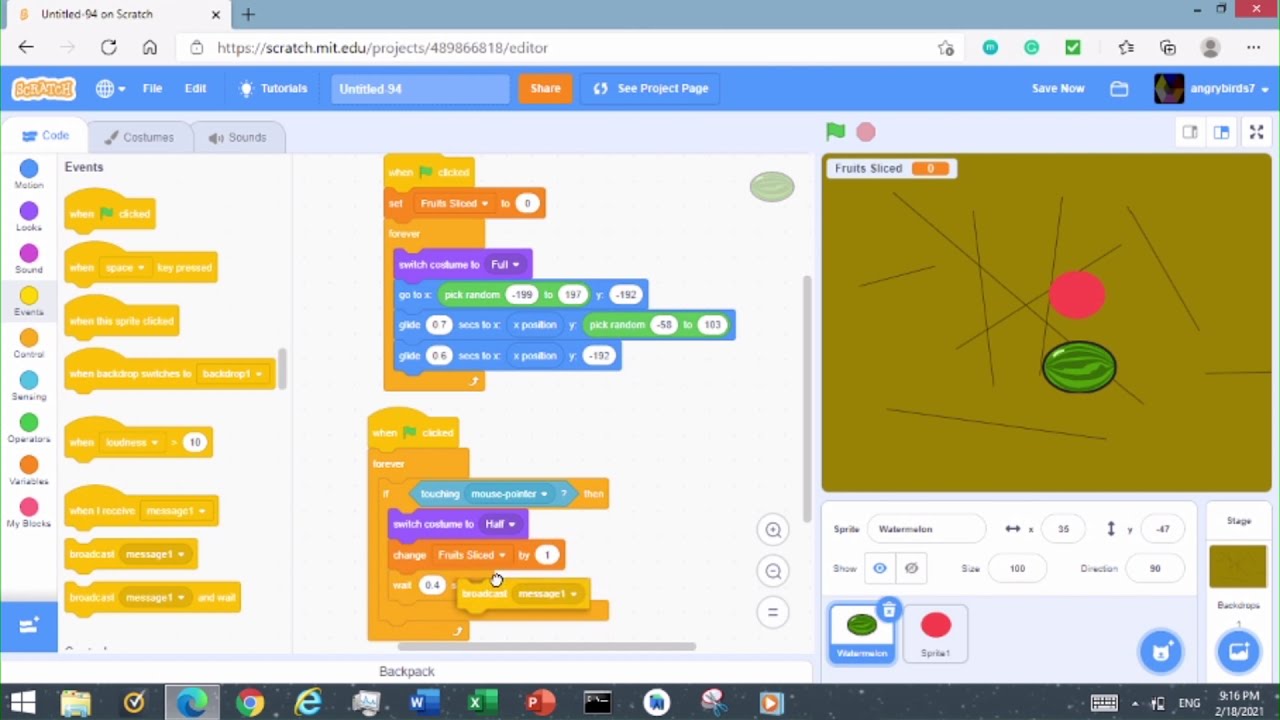This screenshot has width=1280, height=720.
Task: Edit the project title Untitled-94 field
Action: tap(420, 88)
